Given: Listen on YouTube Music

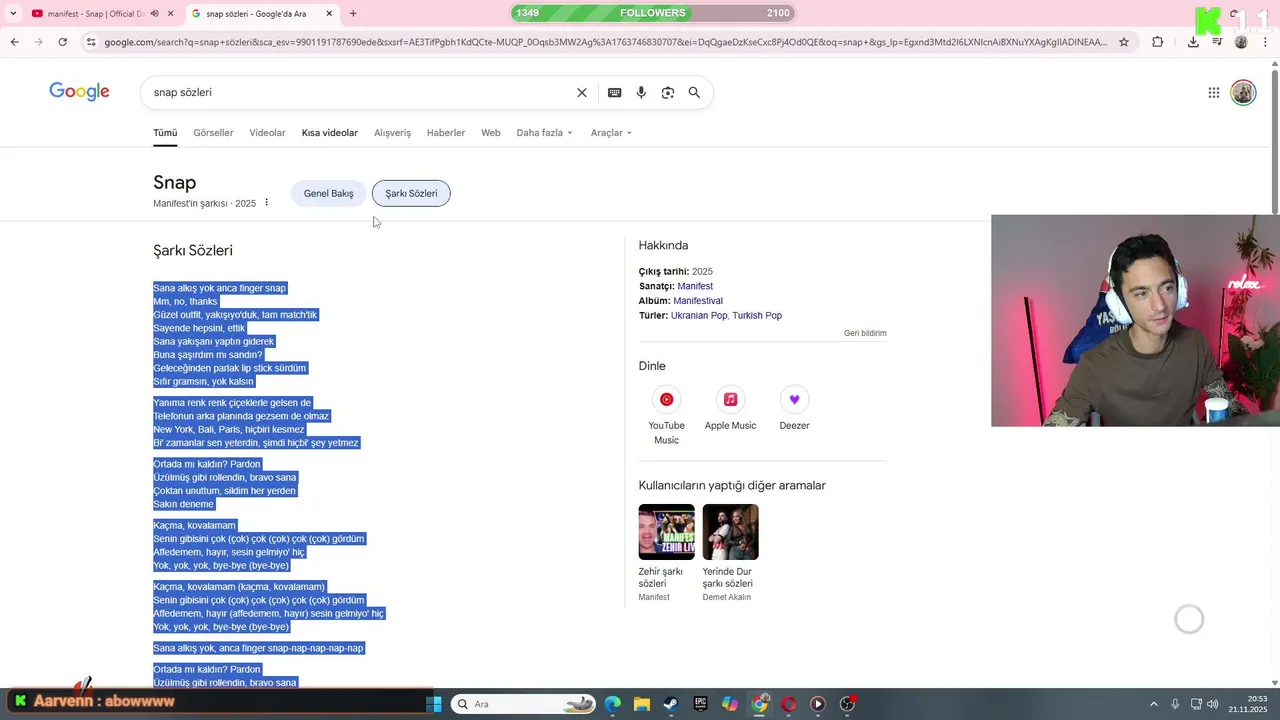Looking at the screenshot, I should pos(666,414).
